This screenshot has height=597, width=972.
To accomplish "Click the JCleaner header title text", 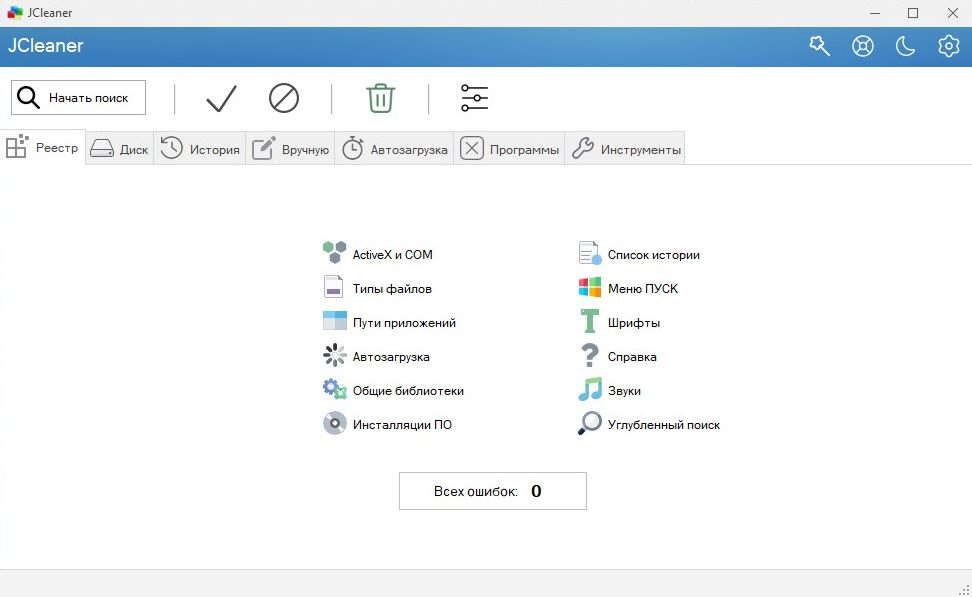I will (x=45, y=46).
